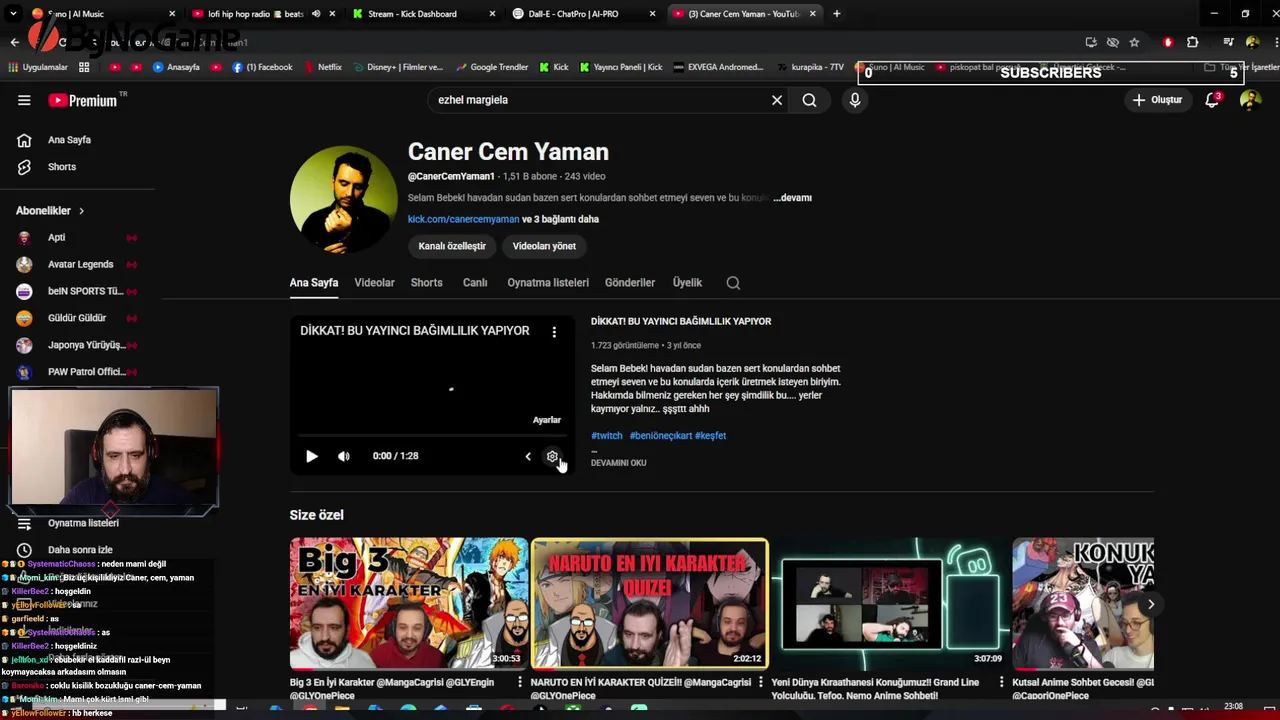The image size is (1280, 720).
Task: Click DEVAMINI OKU to read more
Action: 619,463
